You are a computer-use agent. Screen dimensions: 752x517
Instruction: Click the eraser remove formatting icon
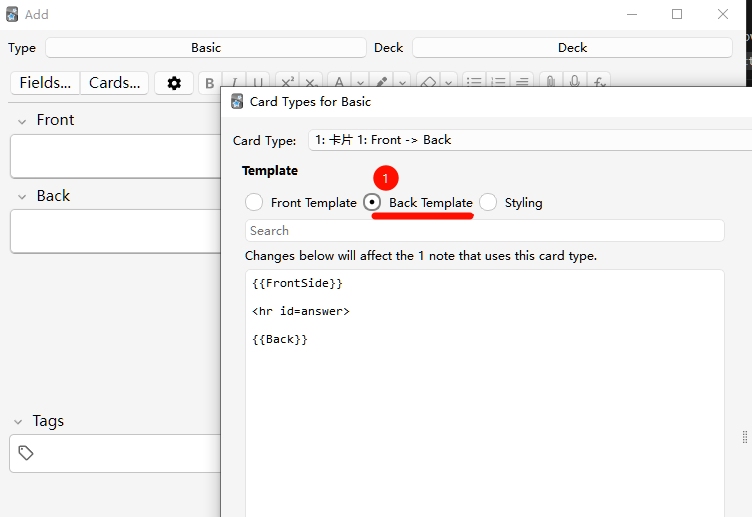(428, 81)
